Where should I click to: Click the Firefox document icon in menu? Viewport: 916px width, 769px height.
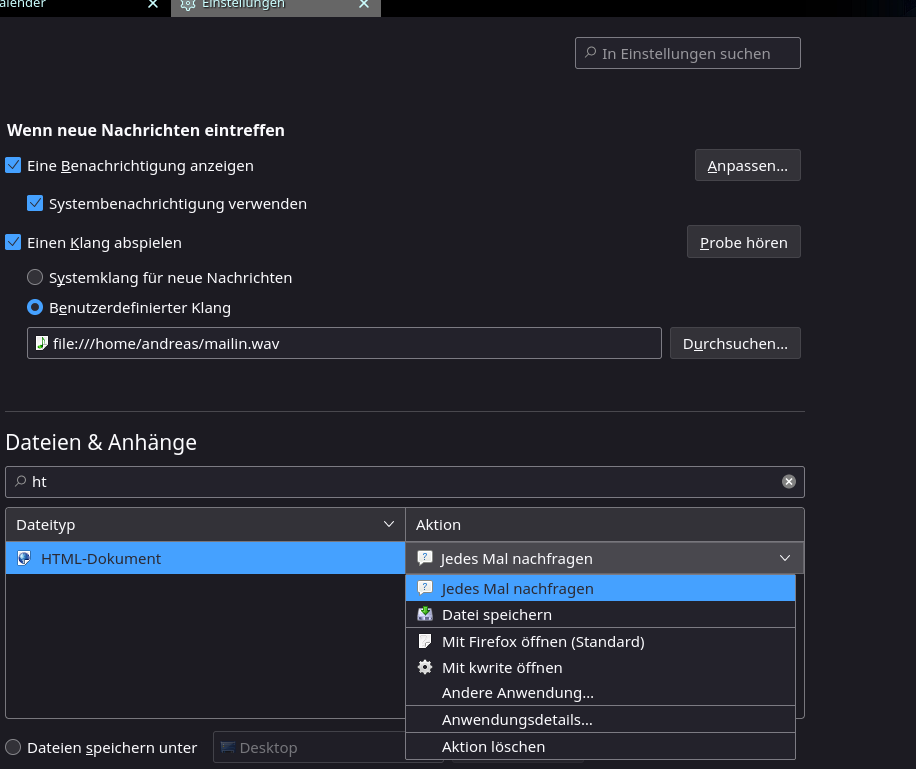[425, 641]
